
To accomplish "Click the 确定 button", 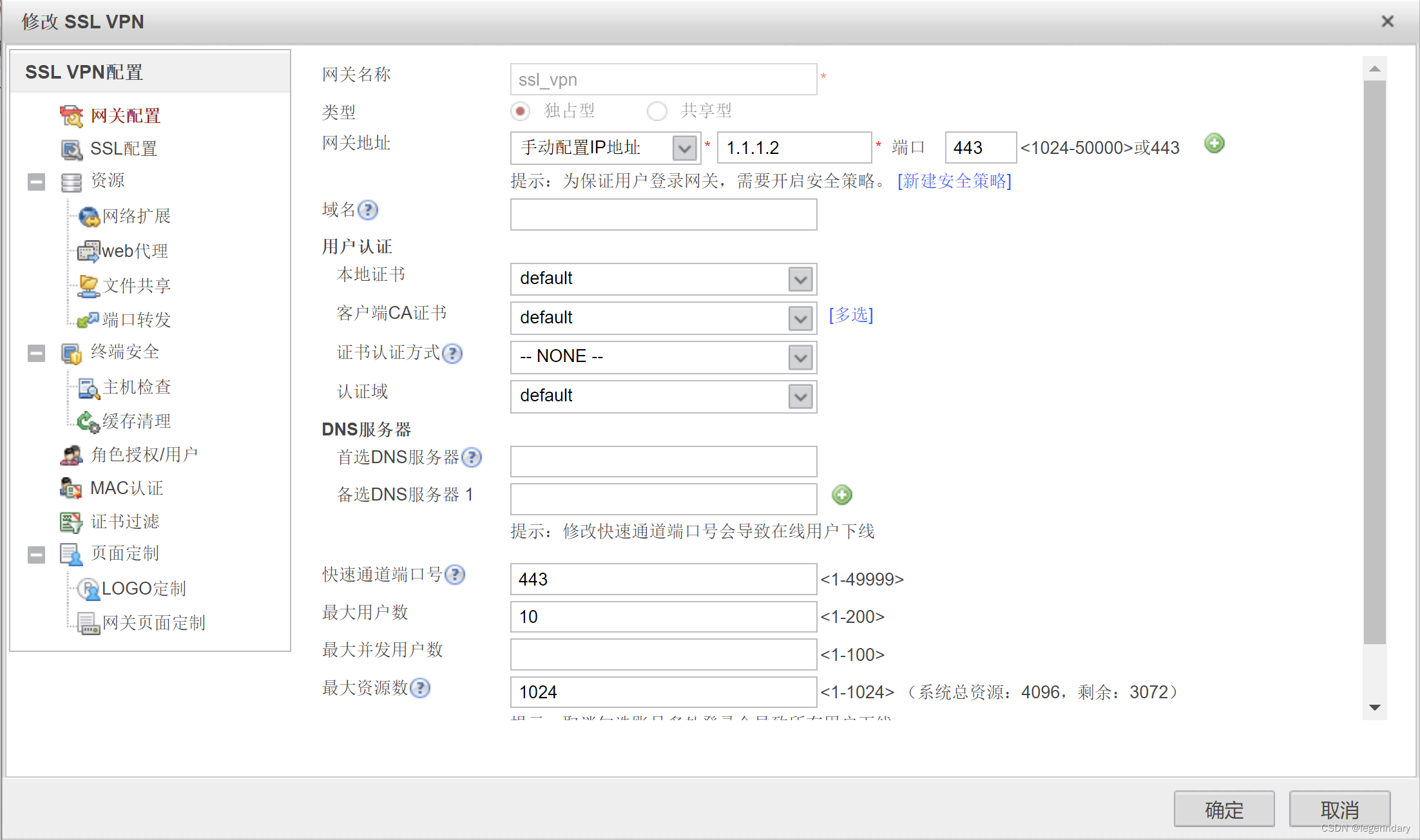I will 1223,809.
